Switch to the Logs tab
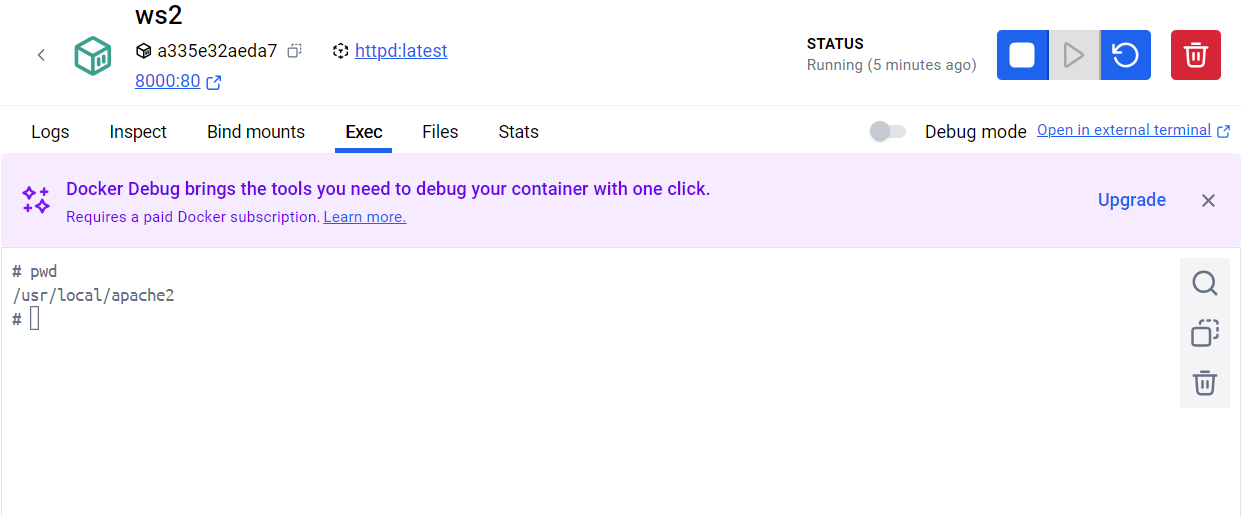This screenshot has height=516, width=1246. pos(50,132)
